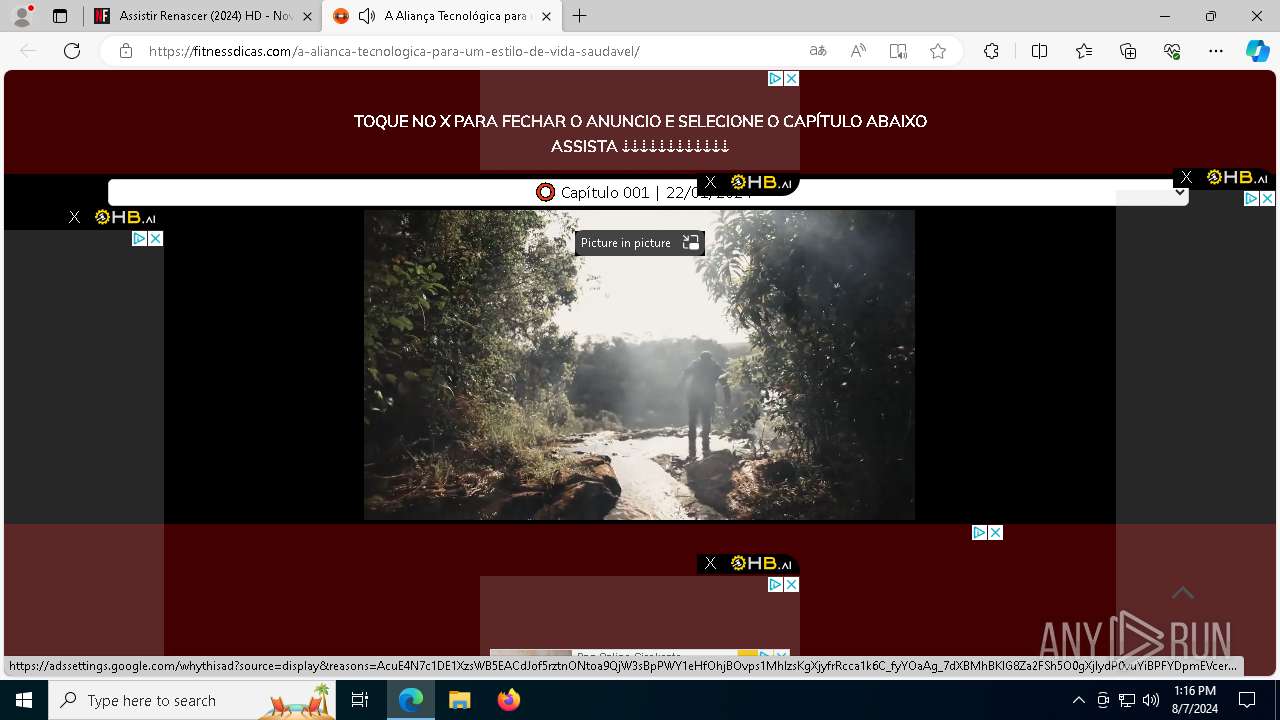Open File Explorer from taskbar
Screen dimensions: 1280x720
coord(459,700)
